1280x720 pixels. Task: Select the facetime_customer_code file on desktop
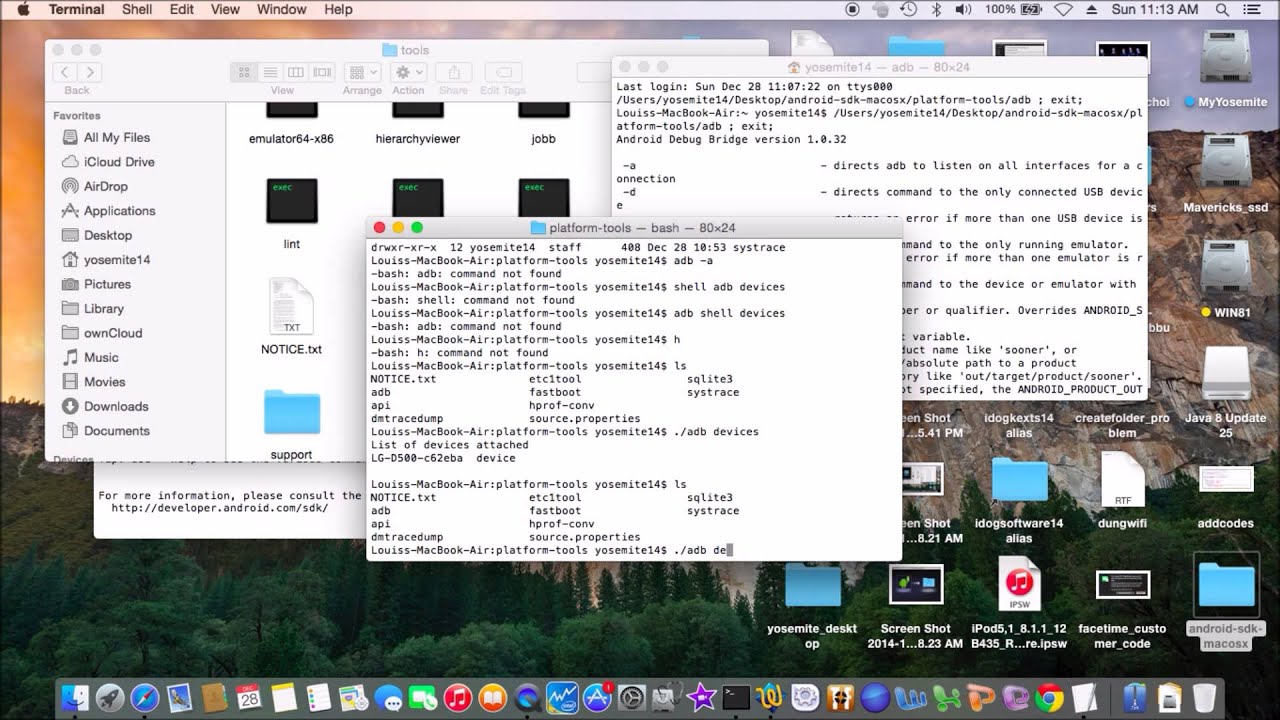coord(1122,585)
